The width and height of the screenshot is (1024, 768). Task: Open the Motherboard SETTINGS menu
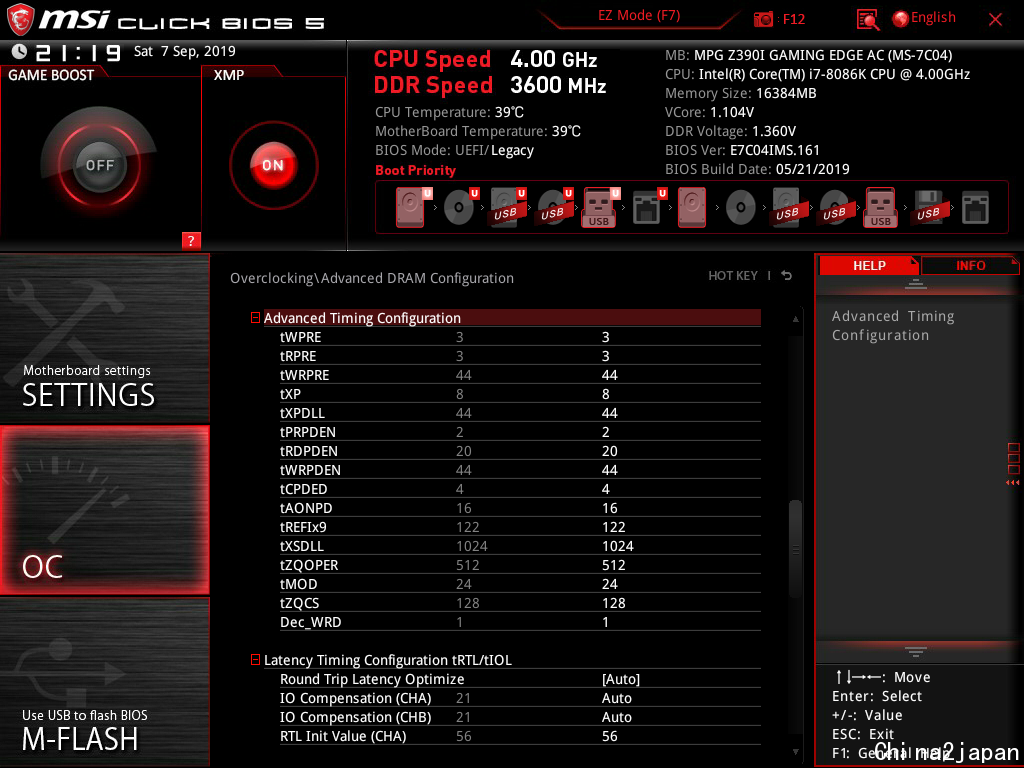104,338
